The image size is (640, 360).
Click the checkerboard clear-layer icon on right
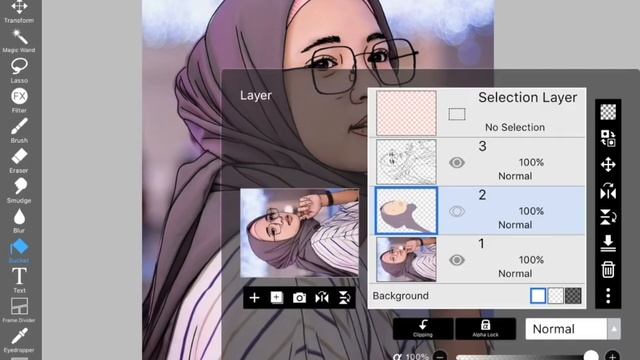tap(608, 112)
